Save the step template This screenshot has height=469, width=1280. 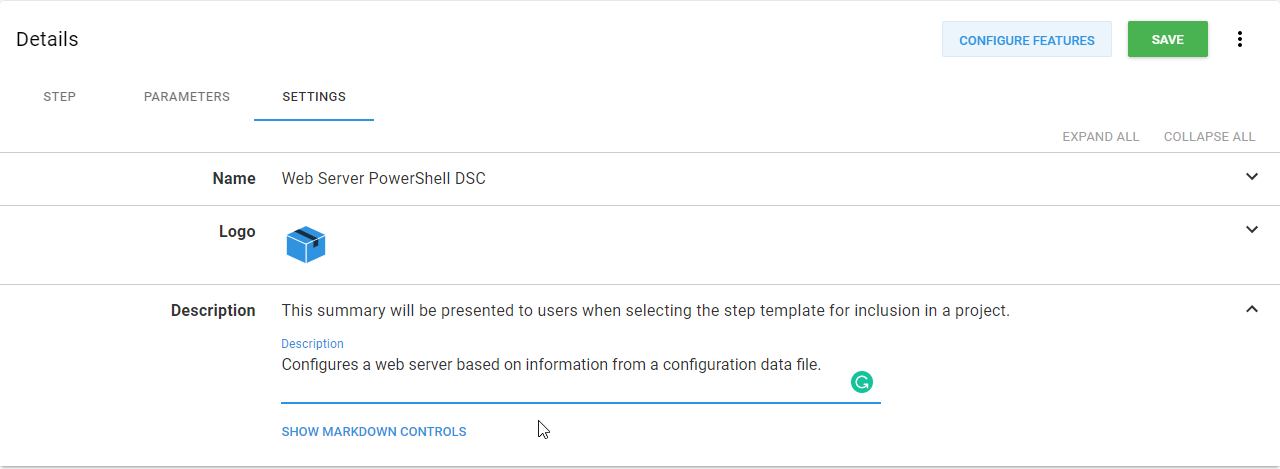[1167, 40]
